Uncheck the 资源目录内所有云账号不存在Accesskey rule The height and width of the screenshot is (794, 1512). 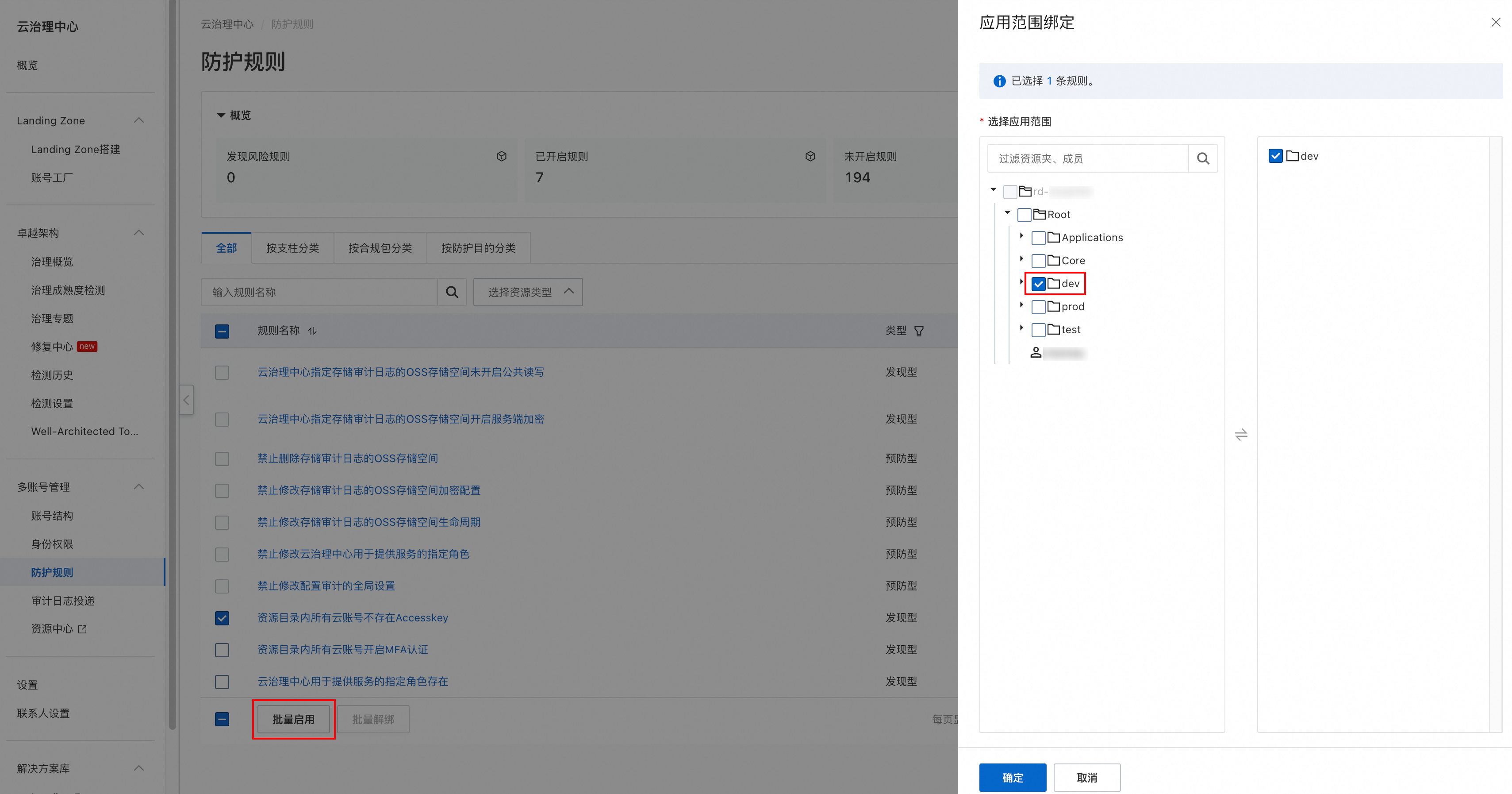point(222,618)
